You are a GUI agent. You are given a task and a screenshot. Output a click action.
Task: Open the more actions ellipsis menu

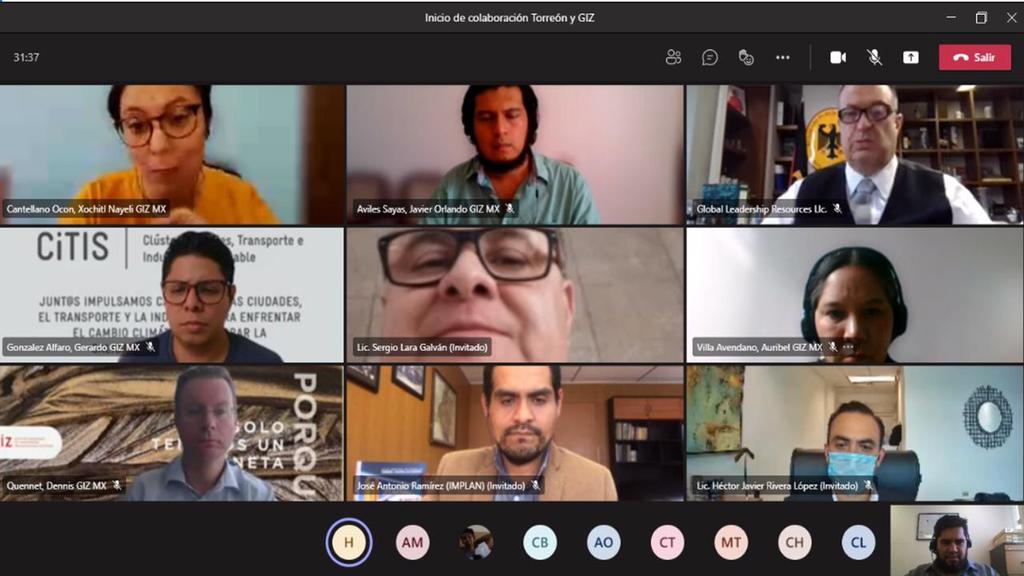782,57
